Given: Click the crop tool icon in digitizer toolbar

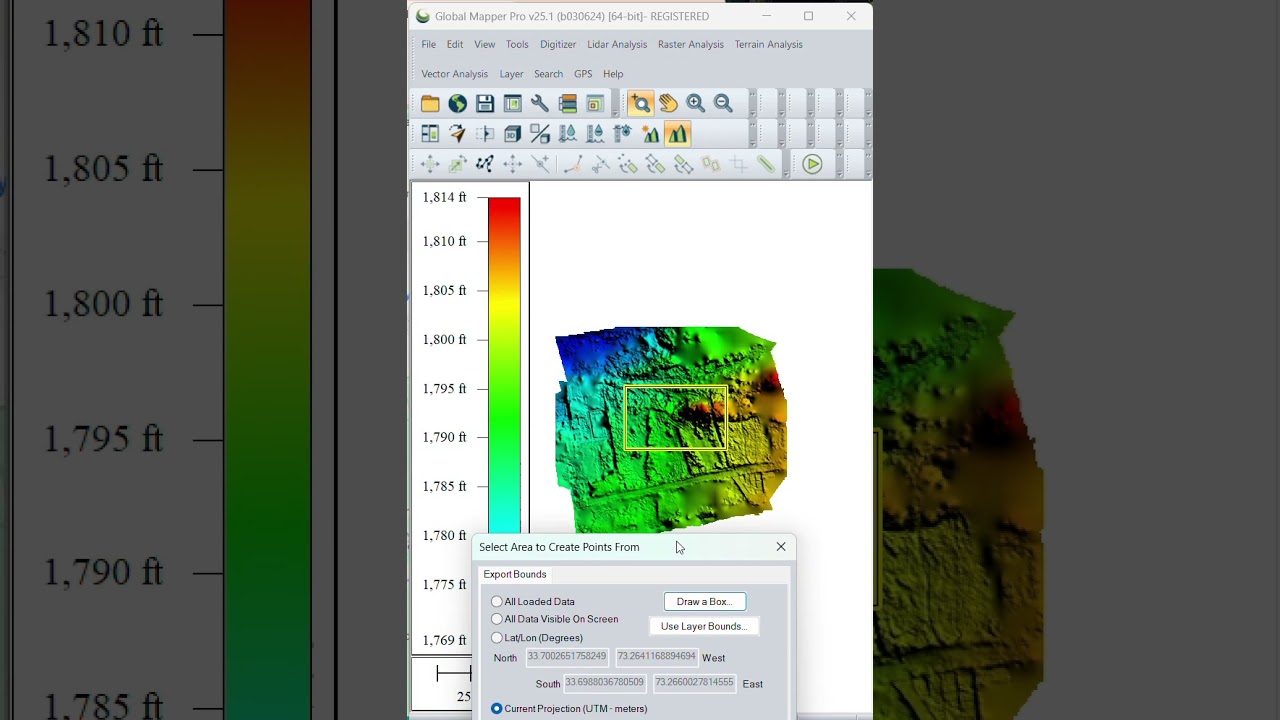Looking at the screenshot, I should [x=739, y=164].
